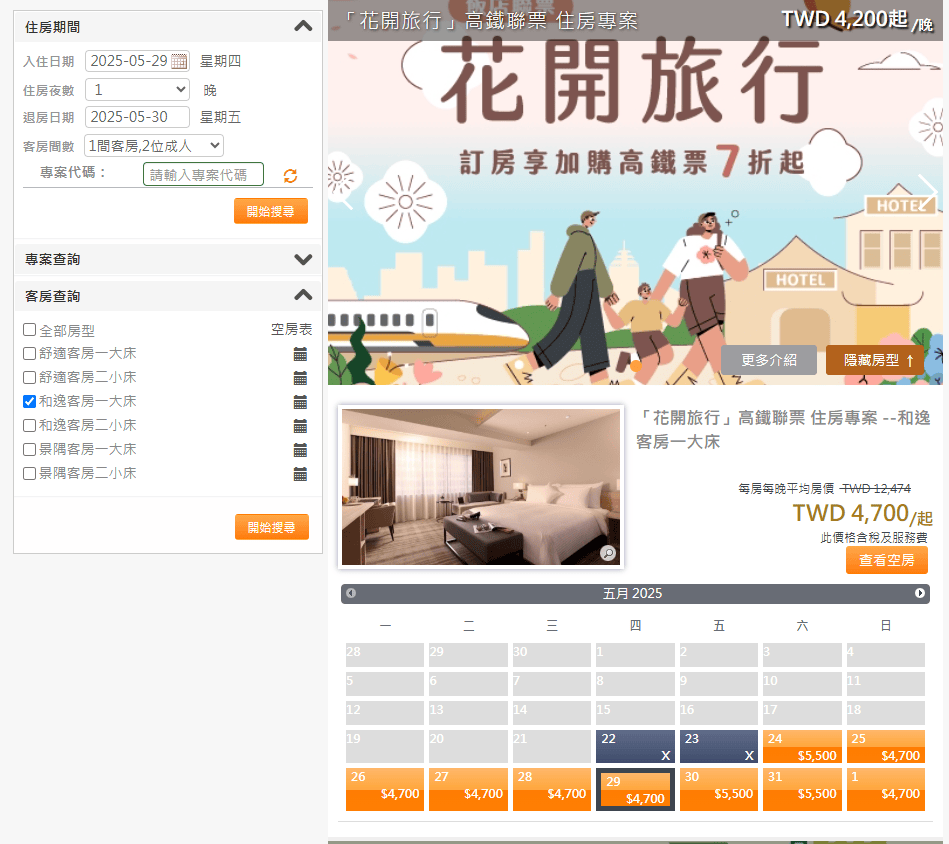Select May 30 at $5,500
The image size is (949, 844).
pyautogui.click(x=718, y=789)
